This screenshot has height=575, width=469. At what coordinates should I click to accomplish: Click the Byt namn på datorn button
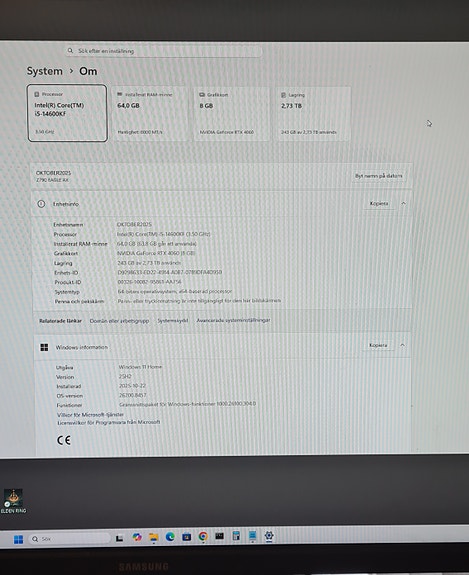click(x=378, y=176)
